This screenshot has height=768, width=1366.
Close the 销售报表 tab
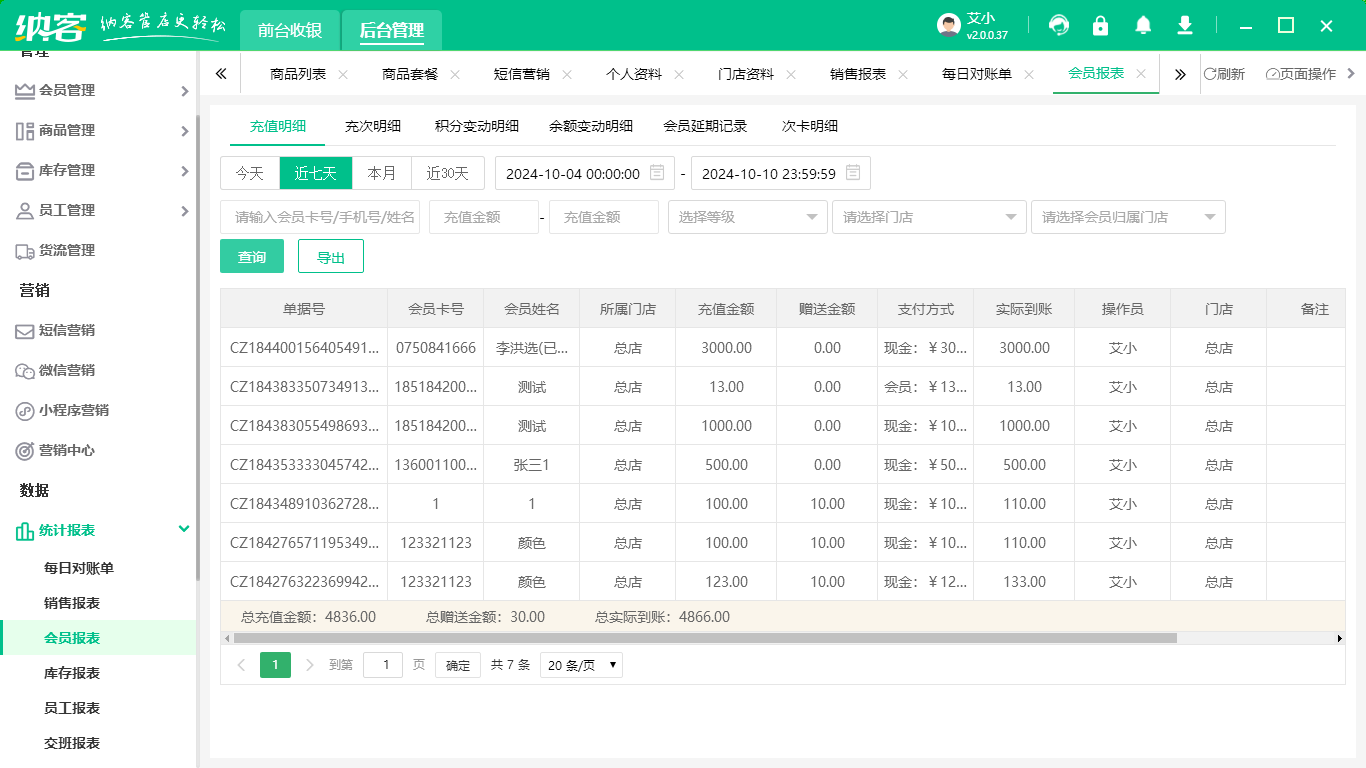pyautogui.click(x=903, y=74)
